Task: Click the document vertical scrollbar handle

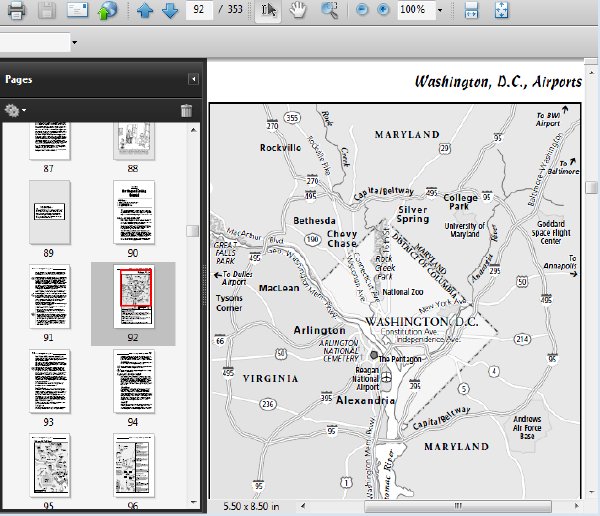Action: coord(592,188)
